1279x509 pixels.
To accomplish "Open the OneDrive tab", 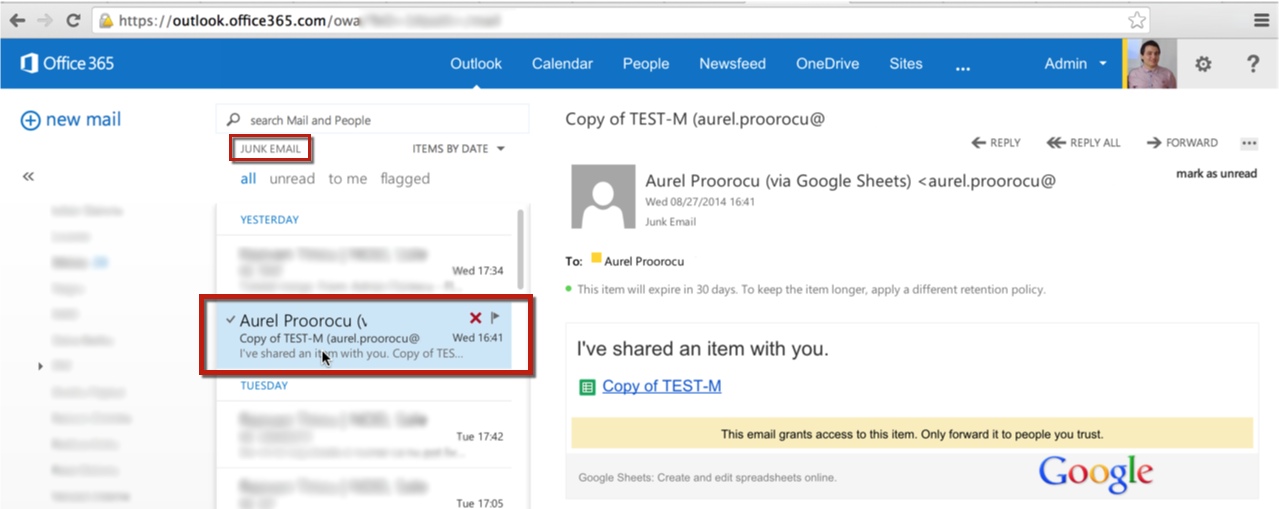I will coord(827,64).
